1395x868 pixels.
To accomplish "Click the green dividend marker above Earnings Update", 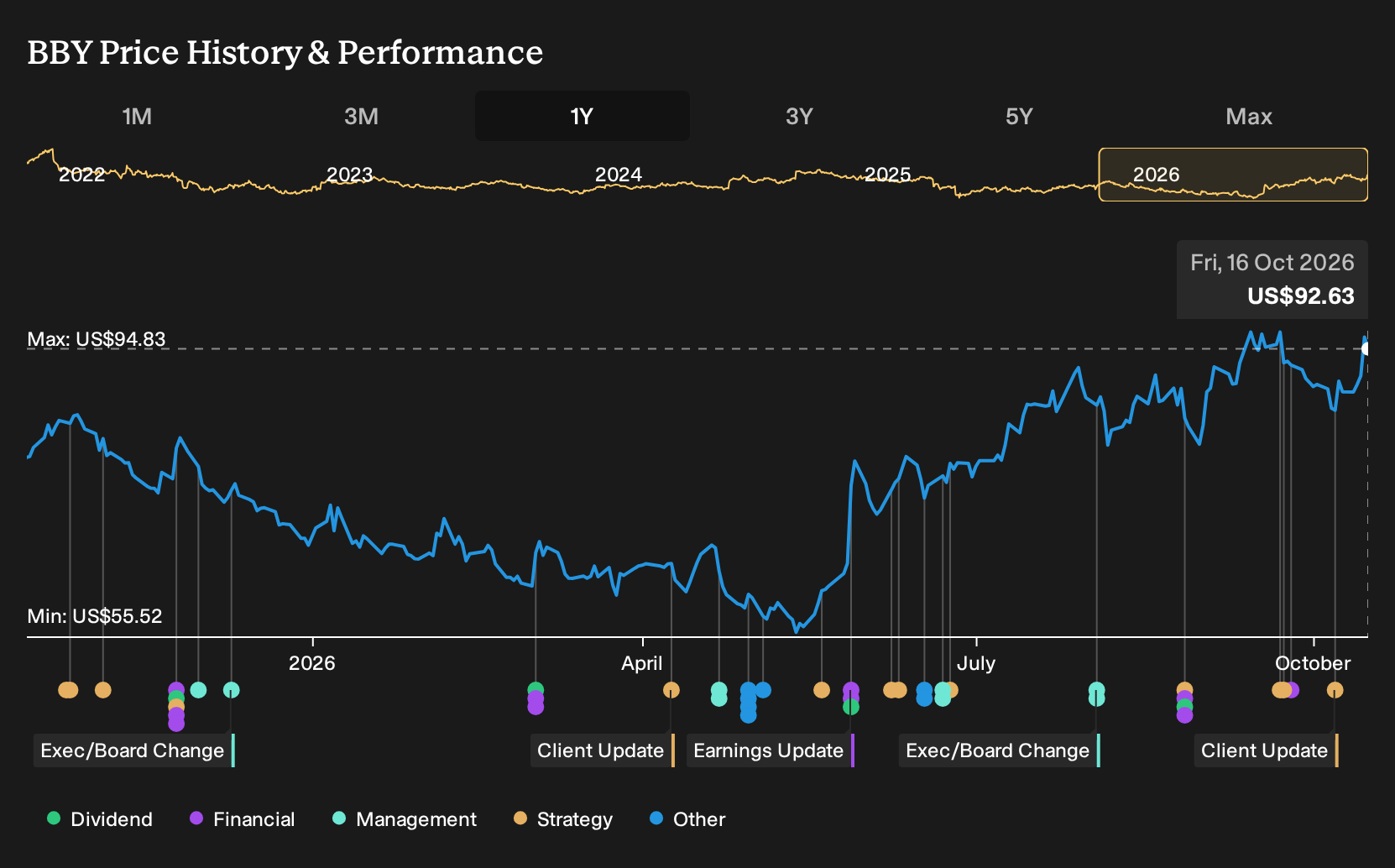I will point(851,707).
